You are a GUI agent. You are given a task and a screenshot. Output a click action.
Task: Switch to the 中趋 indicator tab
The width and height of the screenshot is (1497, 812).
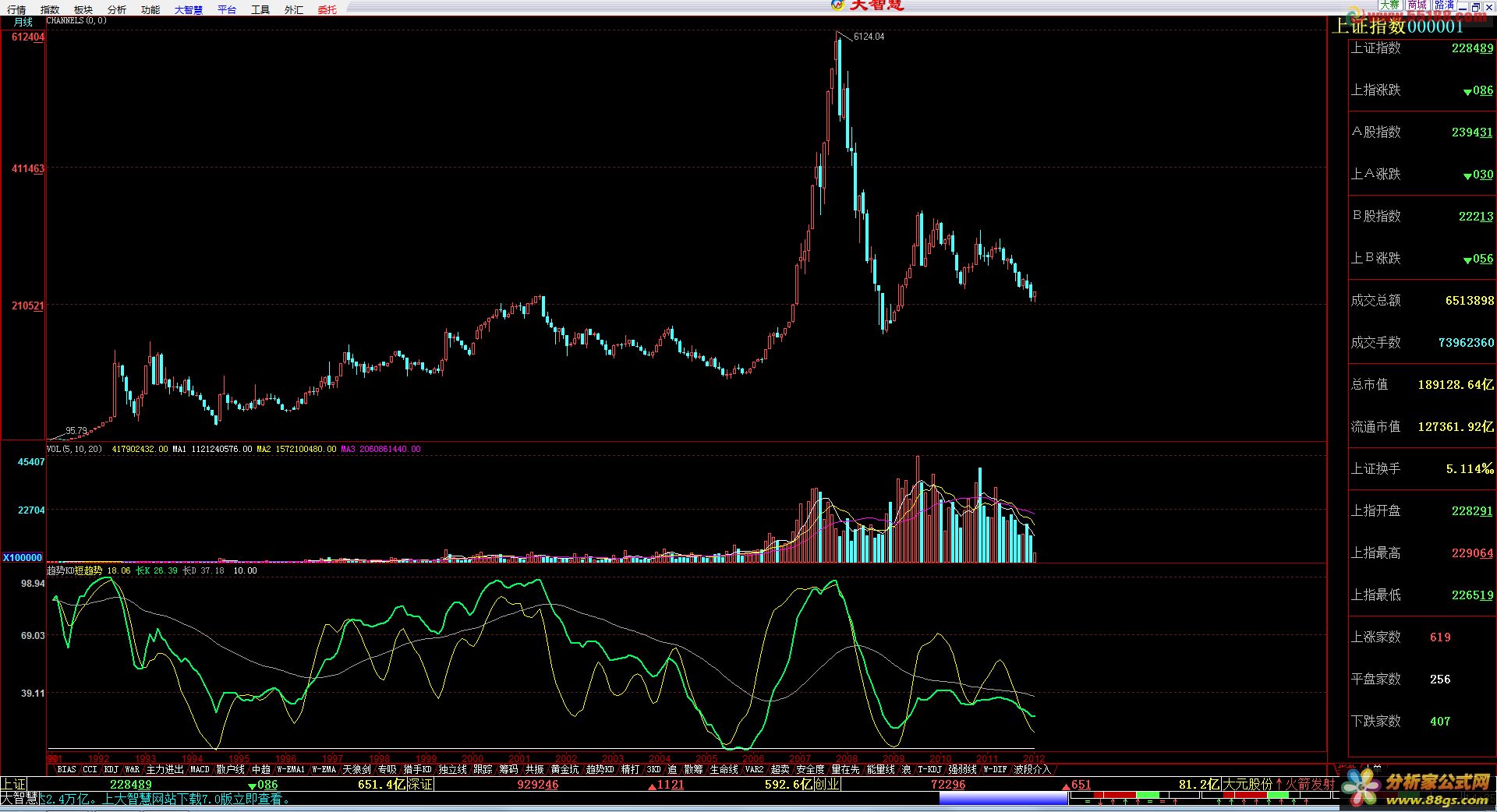coord(261,769)
